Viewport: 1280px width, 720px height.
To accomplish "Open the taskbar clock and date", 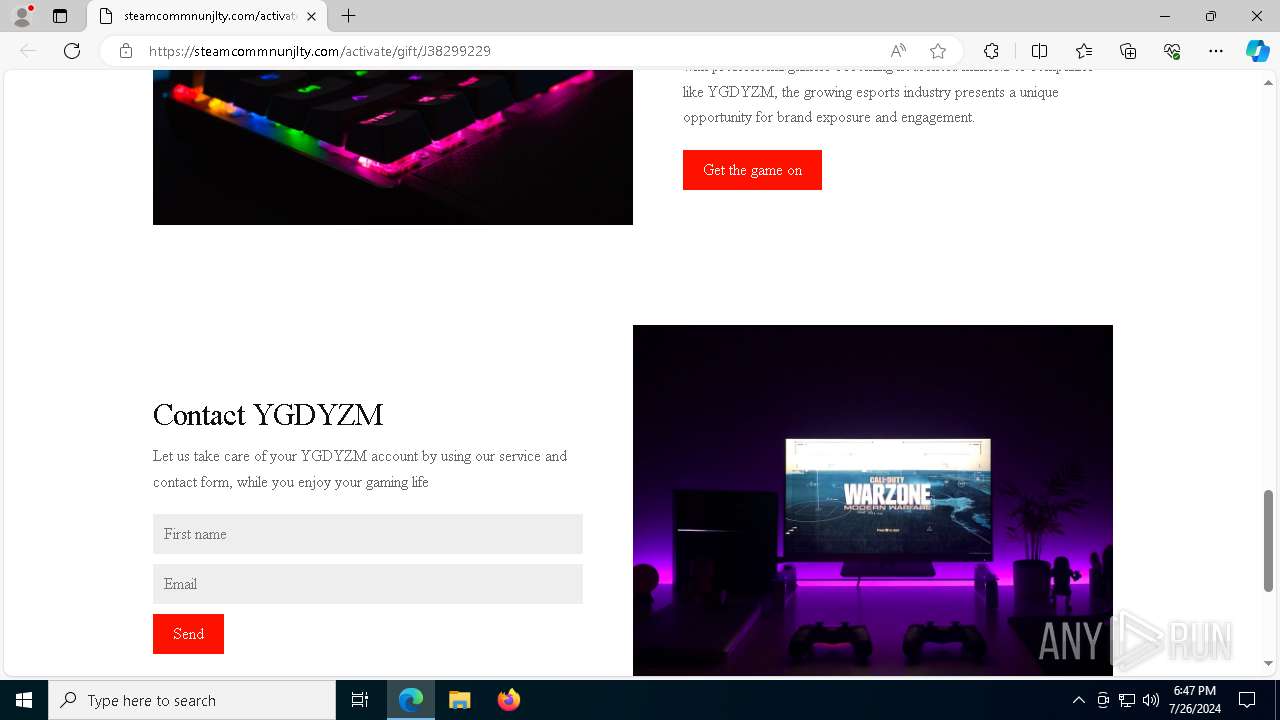I will (x=1194, y=700).
